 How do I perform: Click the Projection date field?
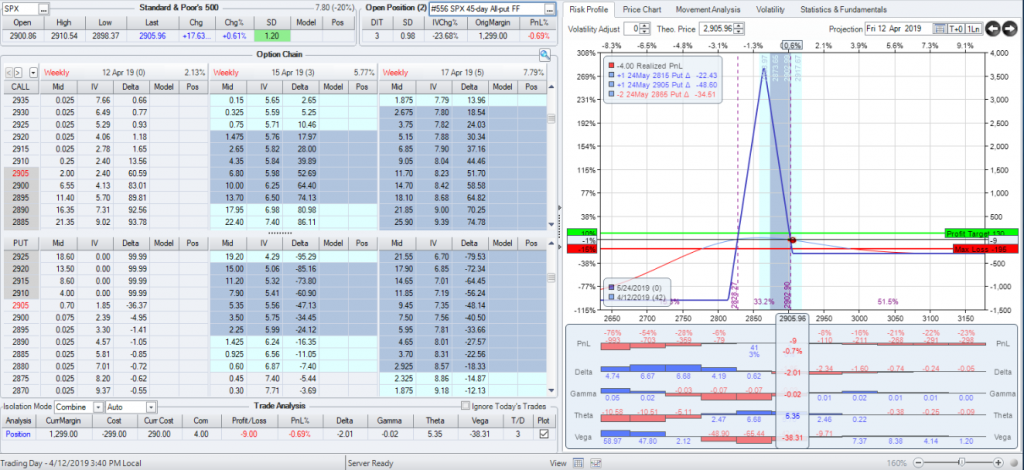point(899,29)
